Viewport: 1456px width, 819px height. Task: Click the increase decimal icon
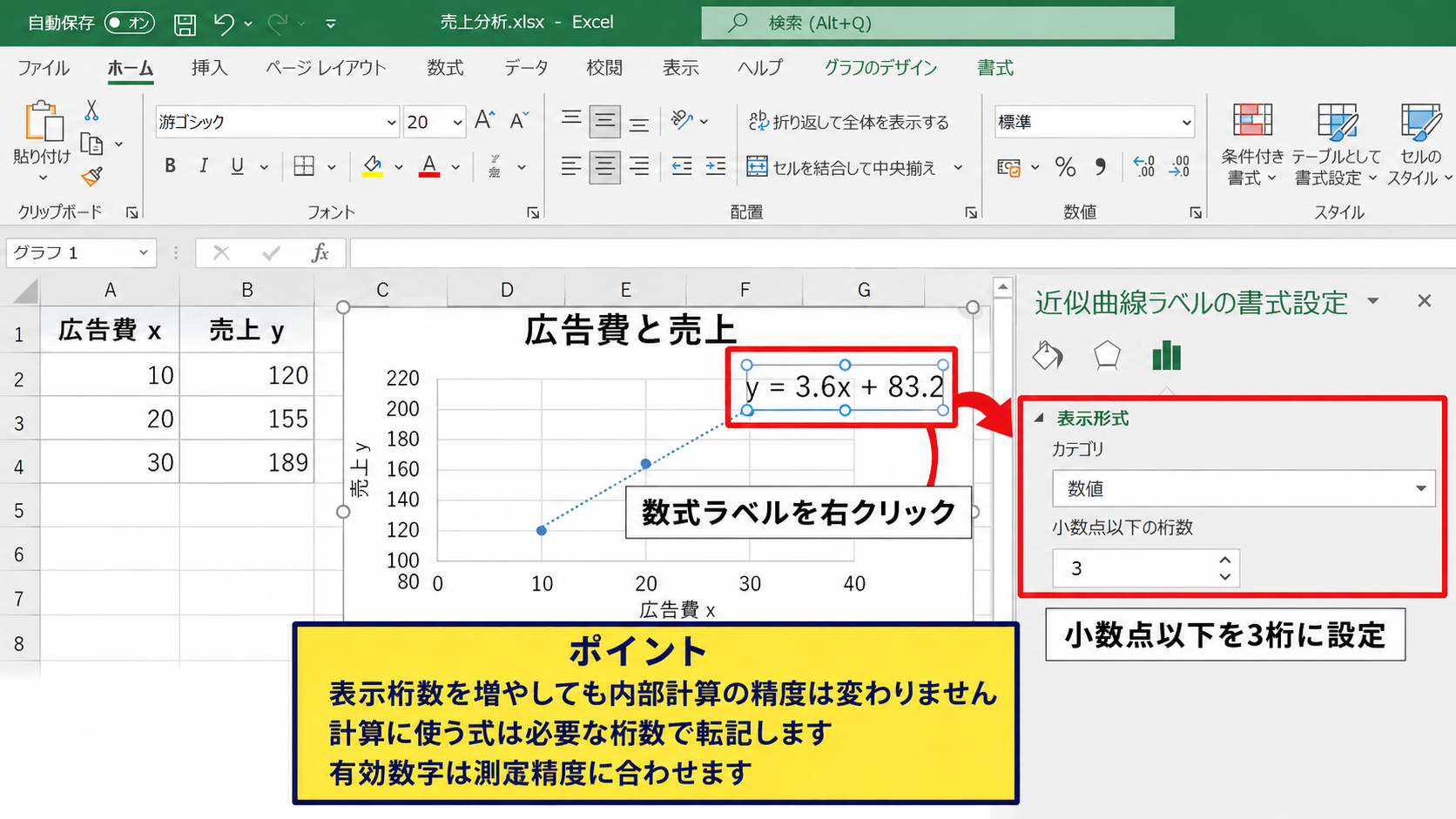point(1144,166)
